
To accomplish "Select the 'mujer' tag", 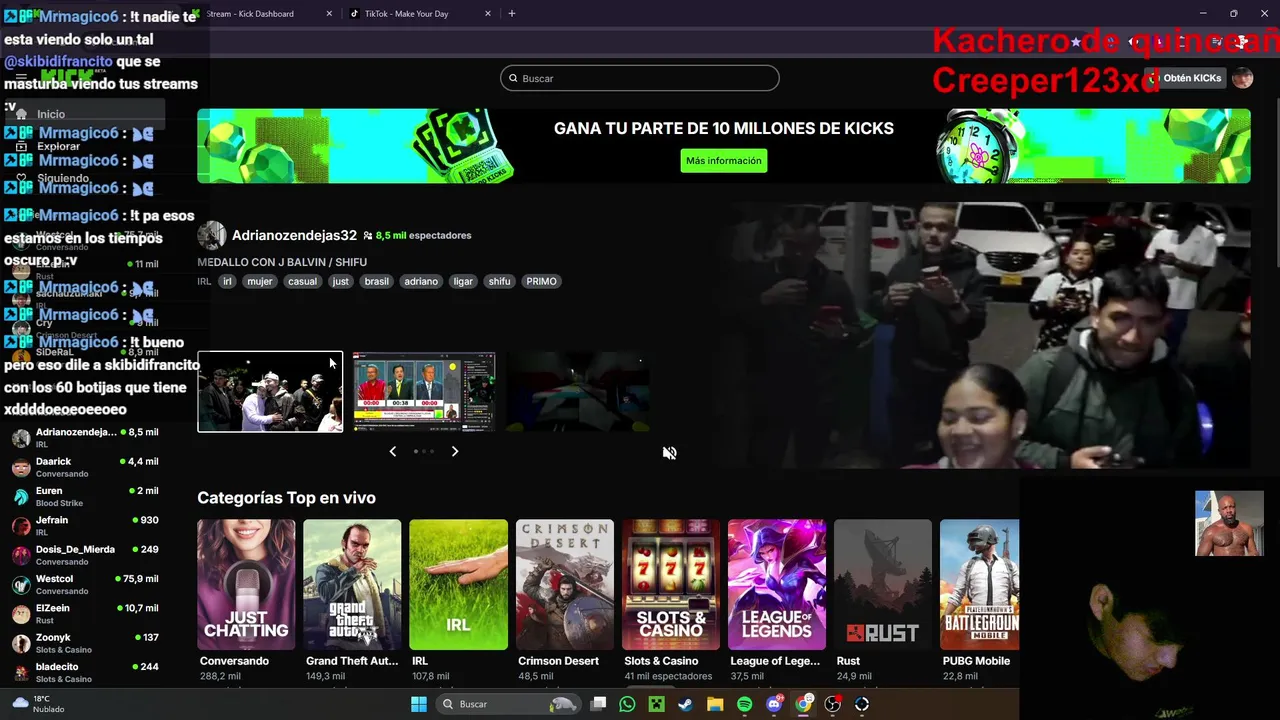I will pyautogui.click(x=260, y=282).
